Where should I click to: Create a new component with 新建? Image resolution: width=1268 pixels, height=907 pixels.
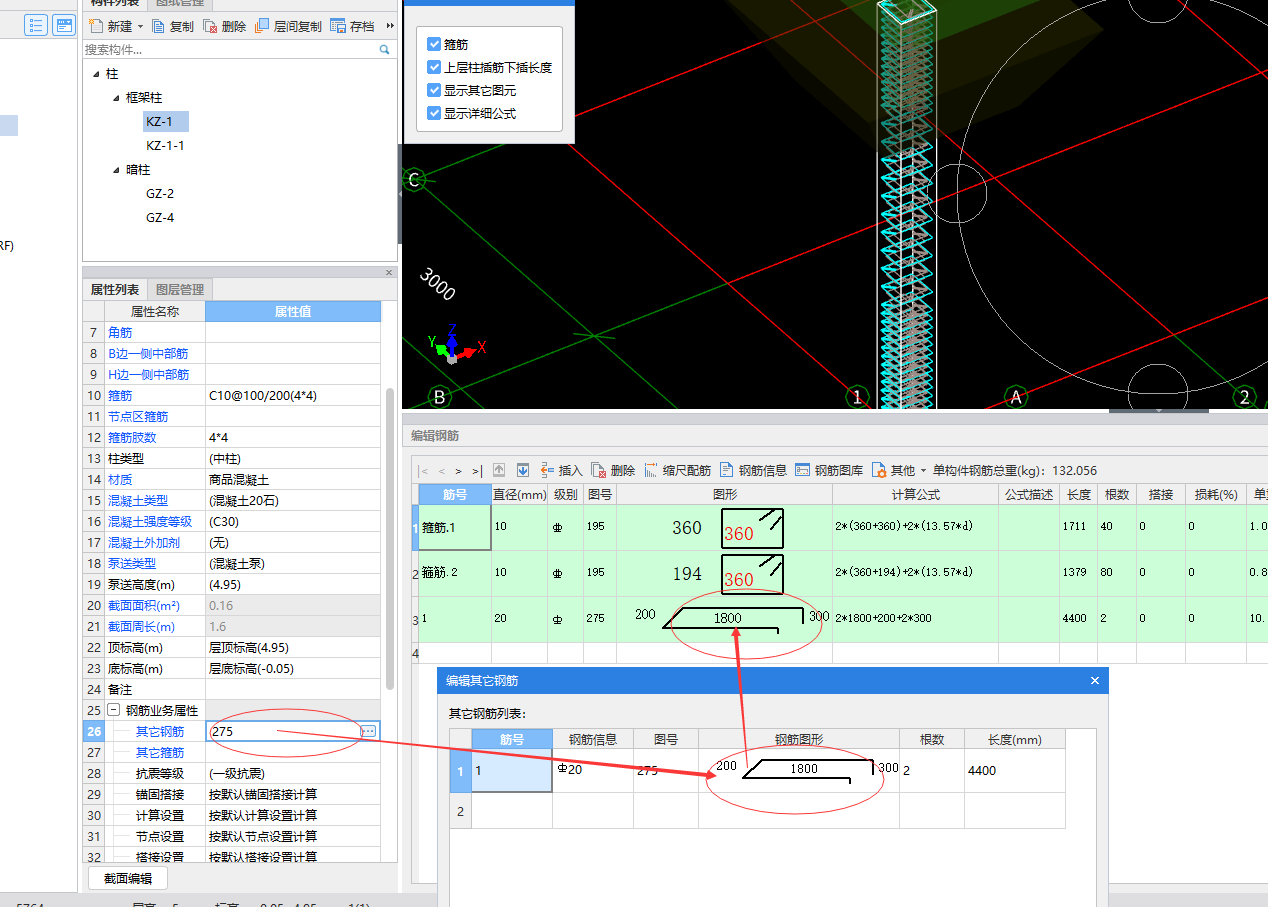(x=111, y=26)
